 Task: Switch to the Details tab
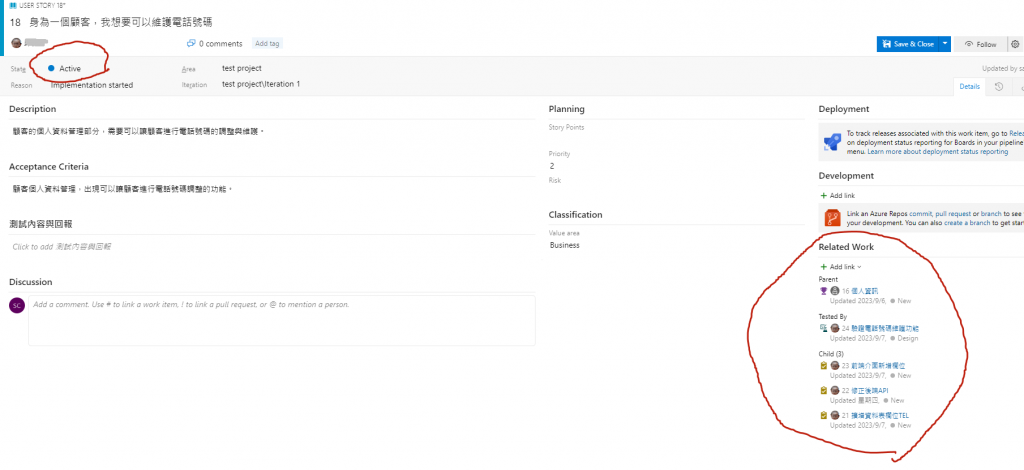969,87
